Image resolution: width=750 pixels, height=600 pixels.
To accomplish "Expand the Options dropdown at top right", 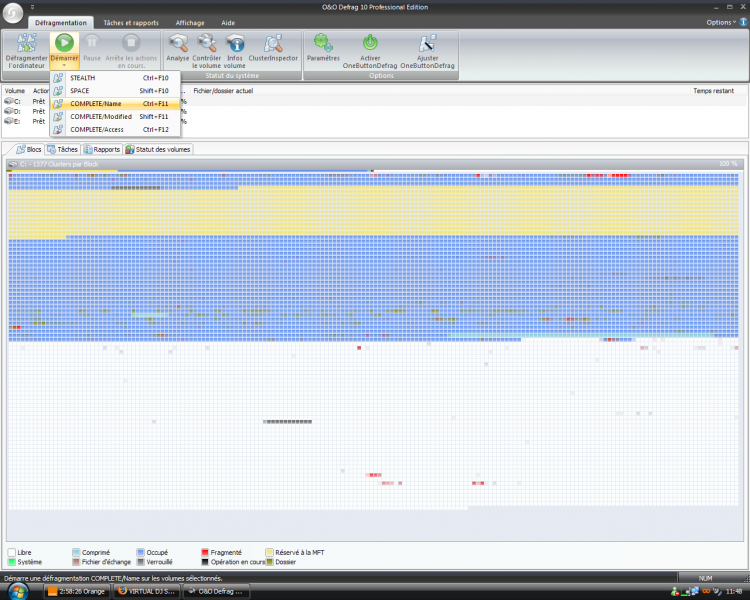I will coord(720,22).
